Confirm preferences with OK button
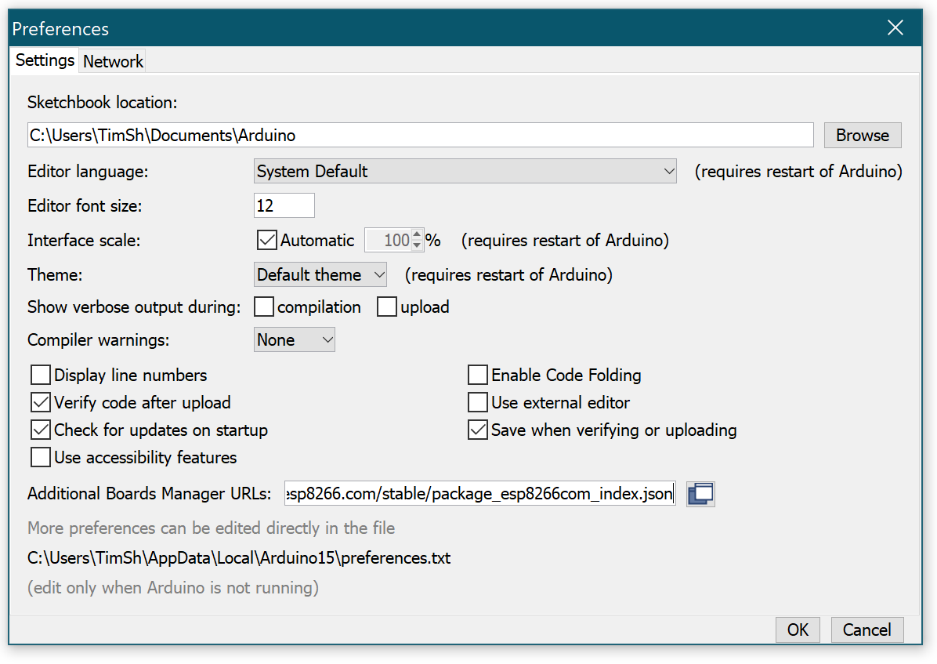Screen dimensions: 937x664 click(x=797, y=630)
